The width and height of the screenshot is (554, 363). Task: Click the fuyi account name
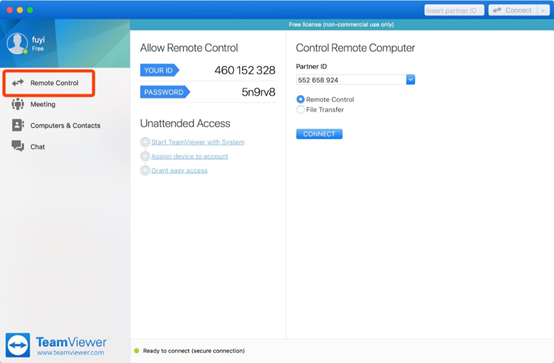(x=38, y=40)
